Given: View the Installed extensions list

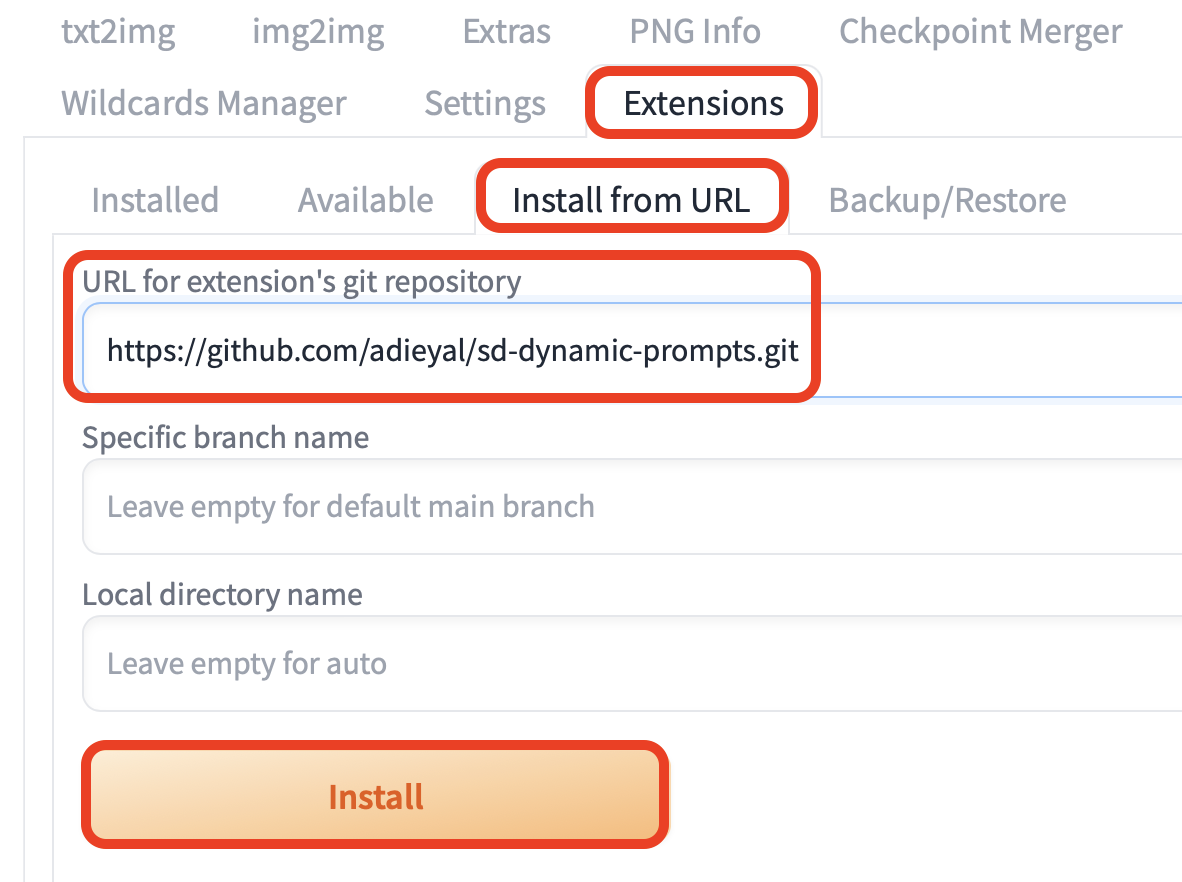Looking at the screenshot, I should pos(155,200).
